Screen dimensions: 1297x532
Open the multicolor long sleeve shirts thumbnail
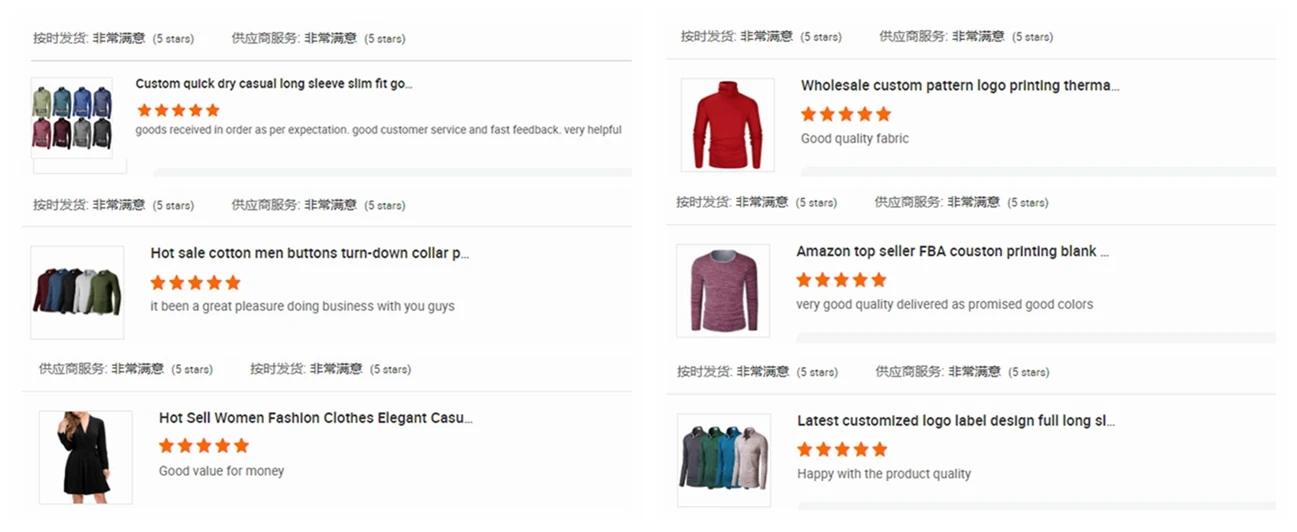tap(72, 117)
